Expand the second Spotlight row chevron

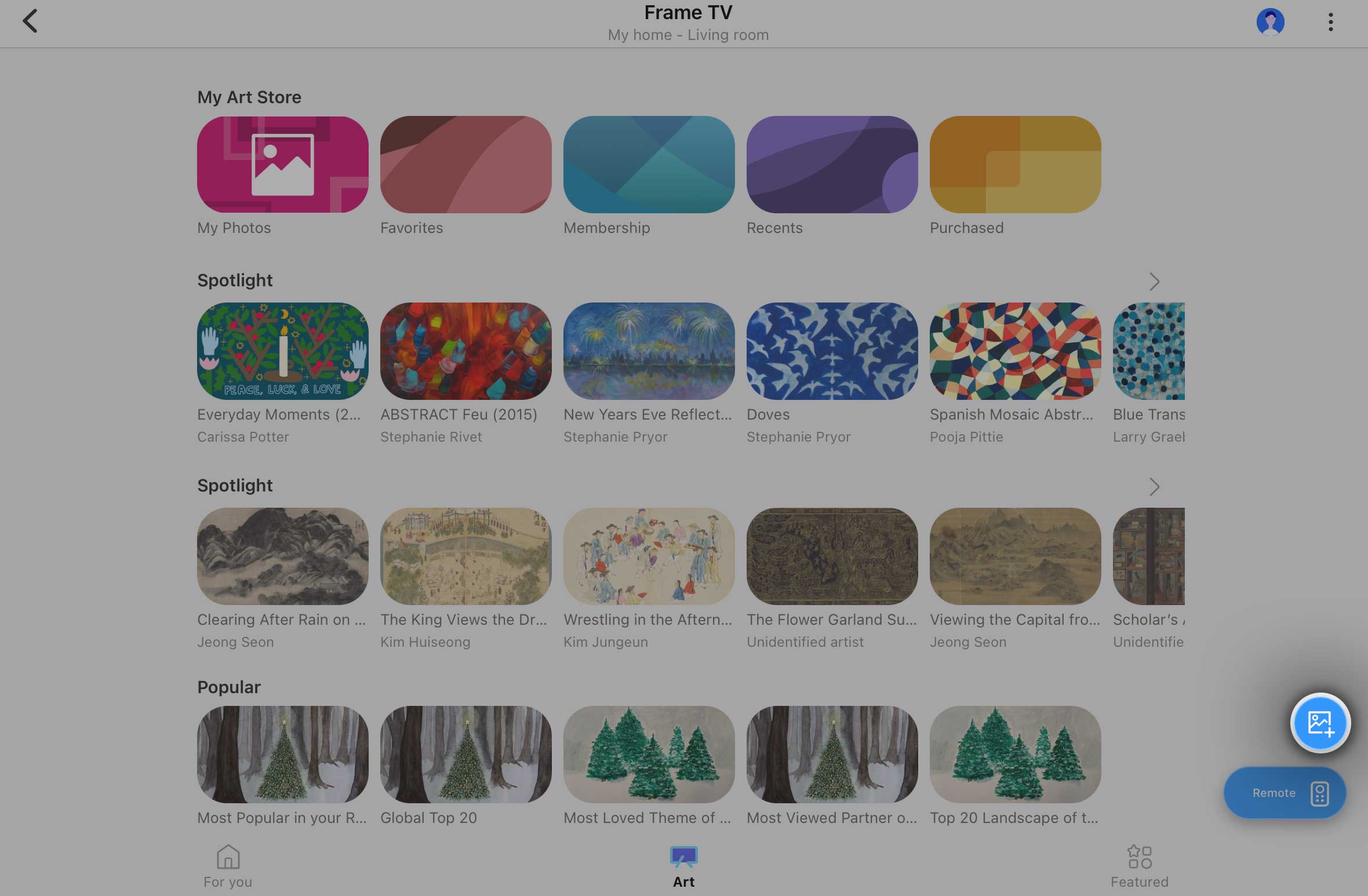click(1154, 487)
